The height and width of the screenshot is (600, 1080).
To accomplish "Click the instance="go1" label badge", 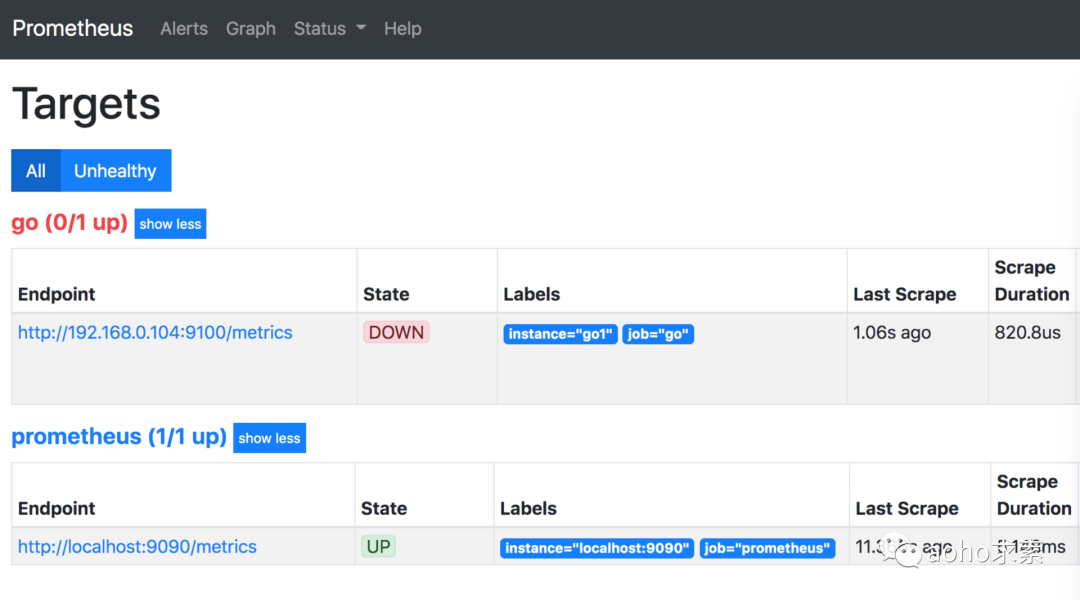I will tap(560, 334).
